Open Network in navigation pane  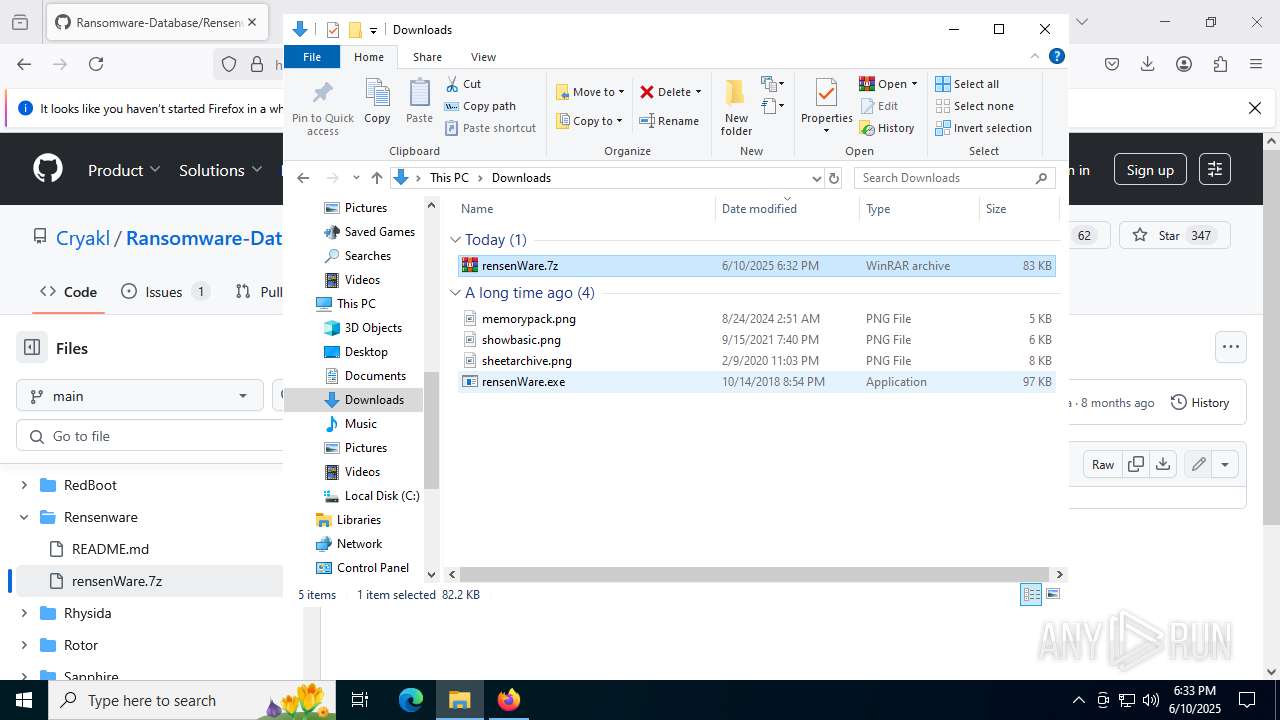[359, 544]
